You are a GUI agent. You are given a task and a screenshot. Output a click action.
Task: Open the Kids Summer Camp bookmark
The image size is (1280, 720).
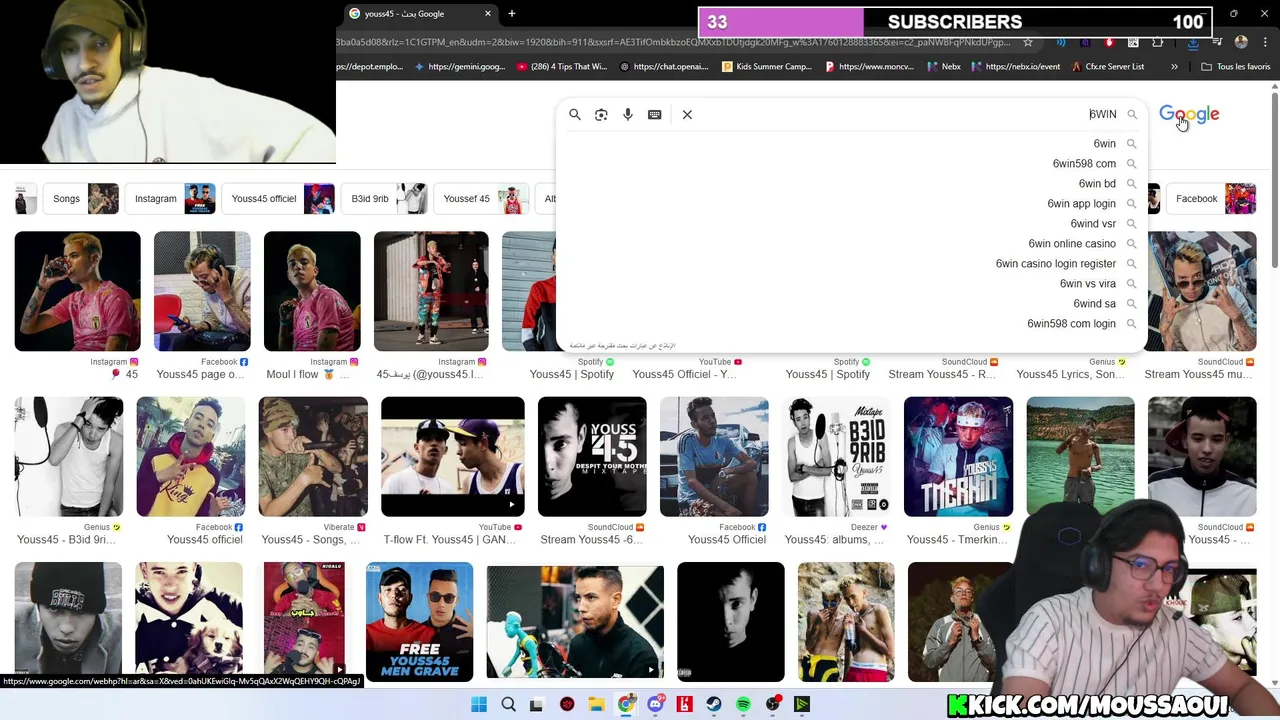[767, 67]
